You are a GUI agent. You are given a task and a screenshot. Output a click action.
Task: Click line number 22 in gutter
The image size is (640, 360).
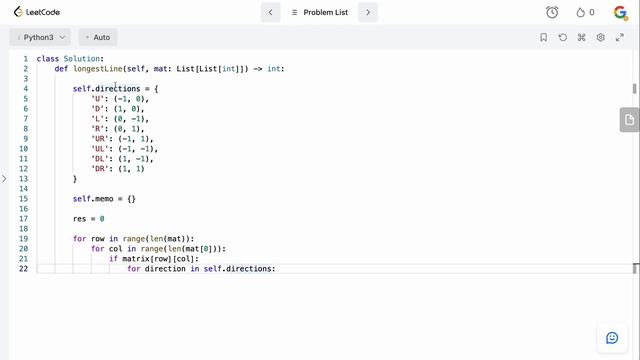24,269
